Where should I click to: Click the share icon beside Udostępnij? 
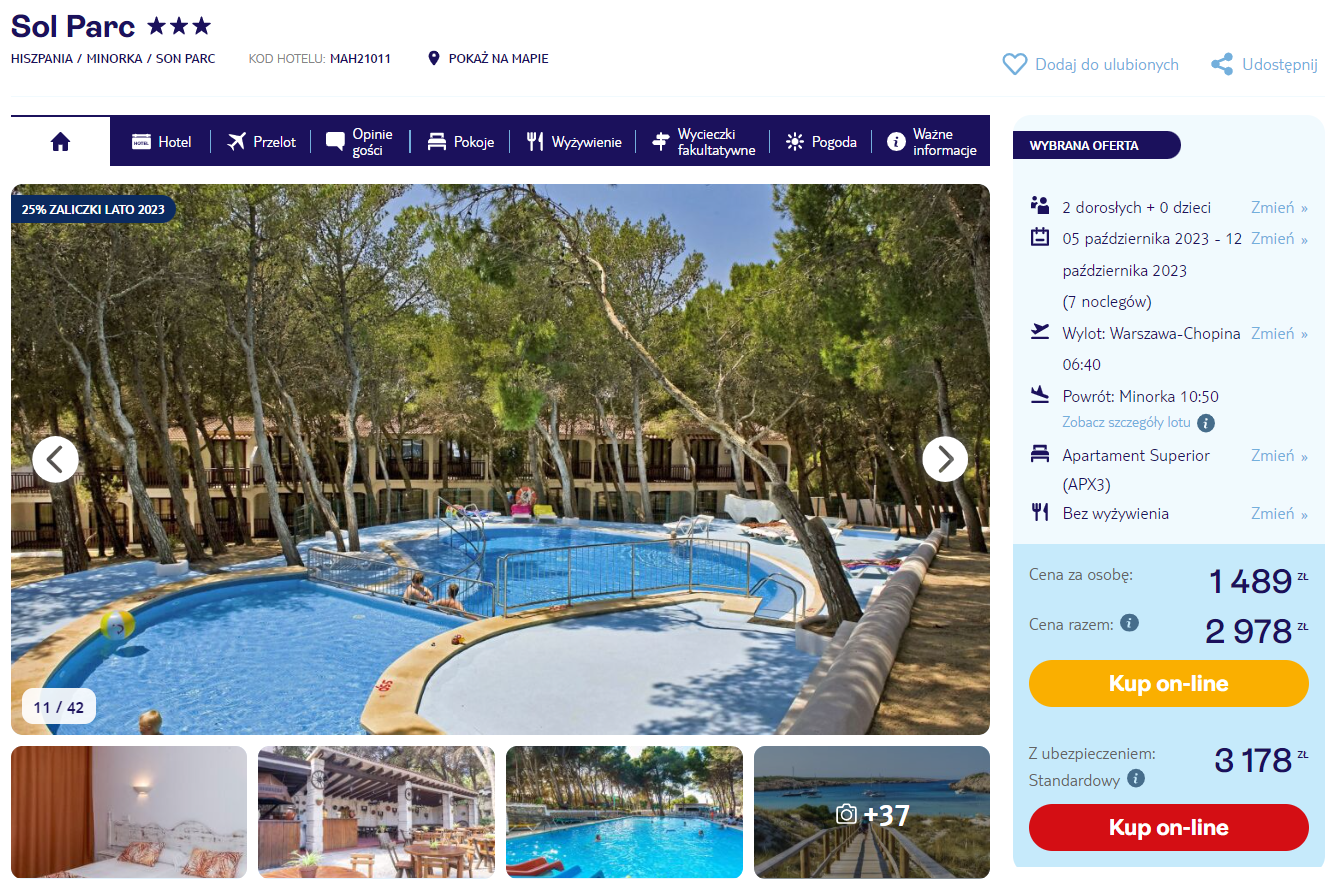tap(1221, 64)
